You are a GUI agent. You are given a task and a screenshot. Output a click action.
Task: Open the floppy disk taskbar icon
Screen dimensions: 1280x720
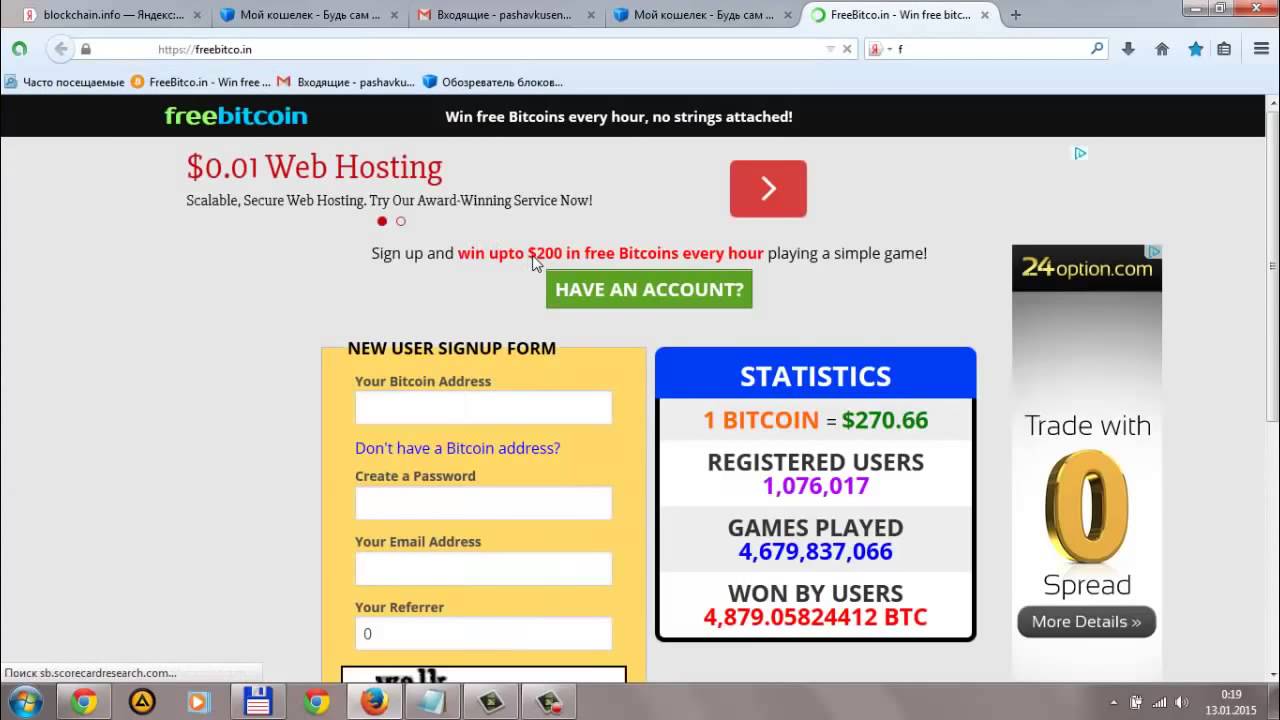258,702
